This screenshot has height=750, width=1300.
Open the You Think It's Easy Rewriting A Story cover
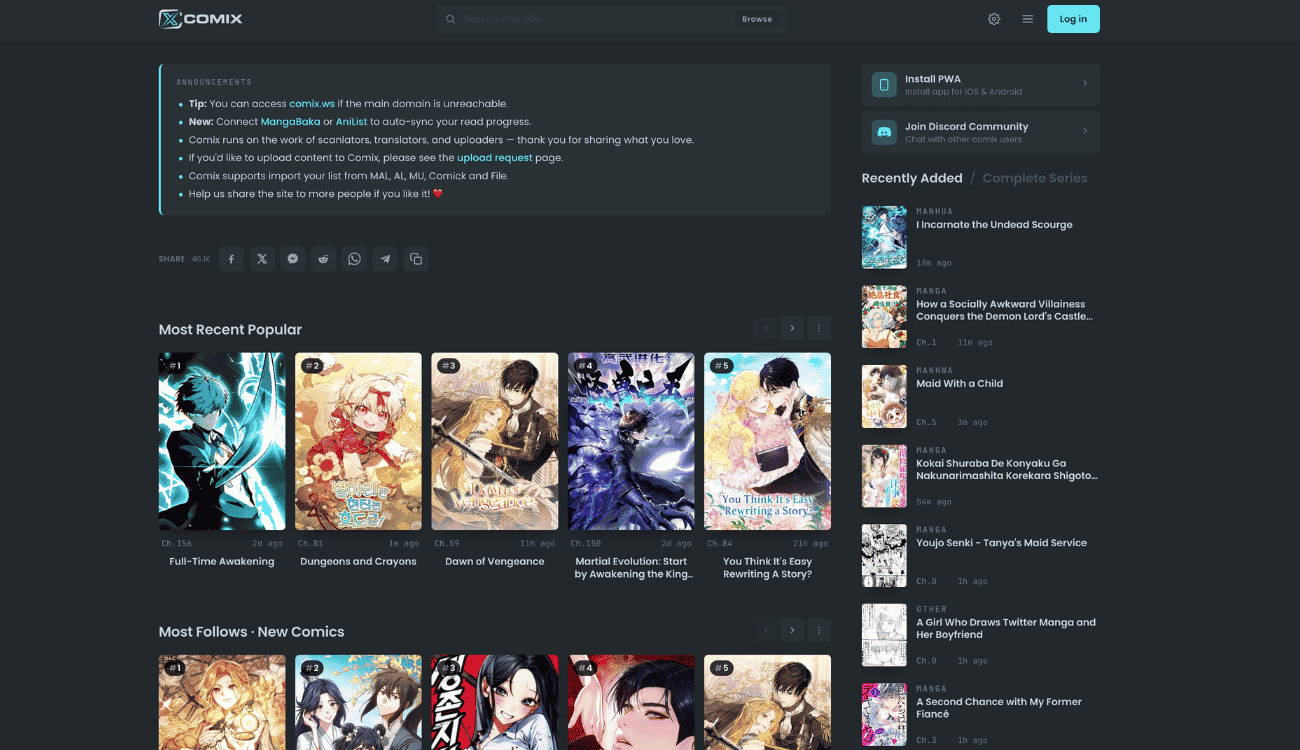768,441
